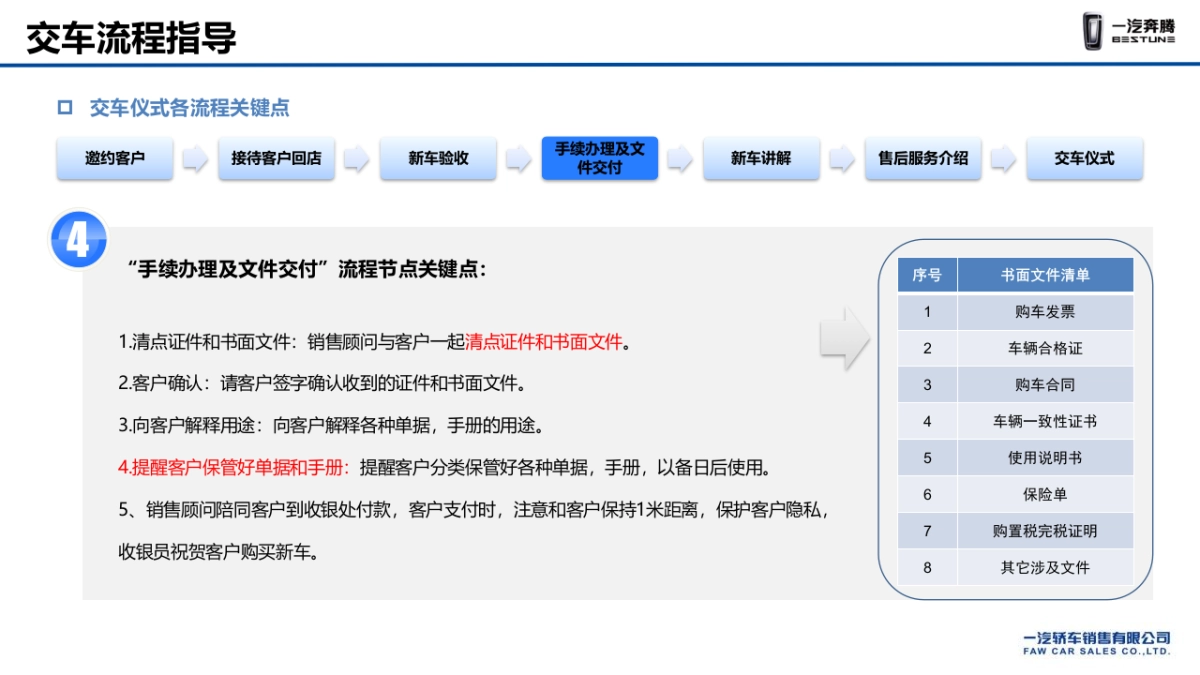Click the blue circled number 4 badge
This screenshot has height=675, width=1200.
click(x=77, y=237)
